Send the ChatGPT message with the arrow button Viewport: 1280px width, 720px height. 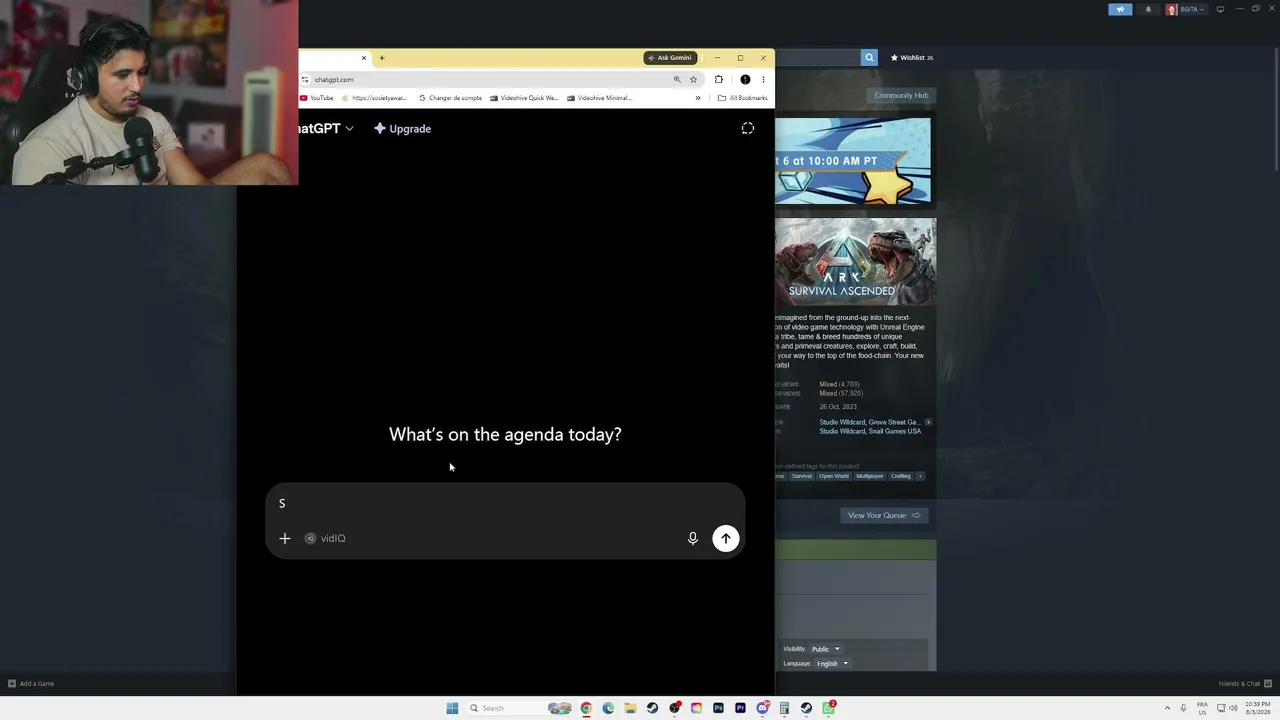[726, 538]
